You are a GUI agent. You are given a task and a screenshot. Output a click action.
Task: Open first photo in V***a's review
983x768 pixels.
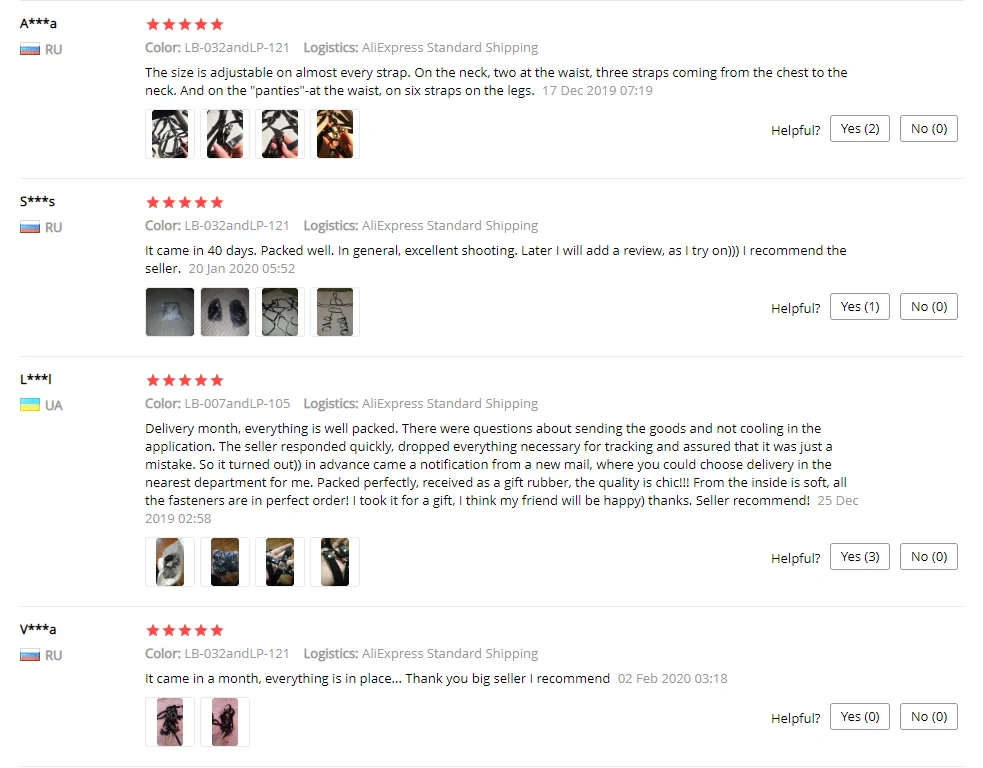(170, 722)
